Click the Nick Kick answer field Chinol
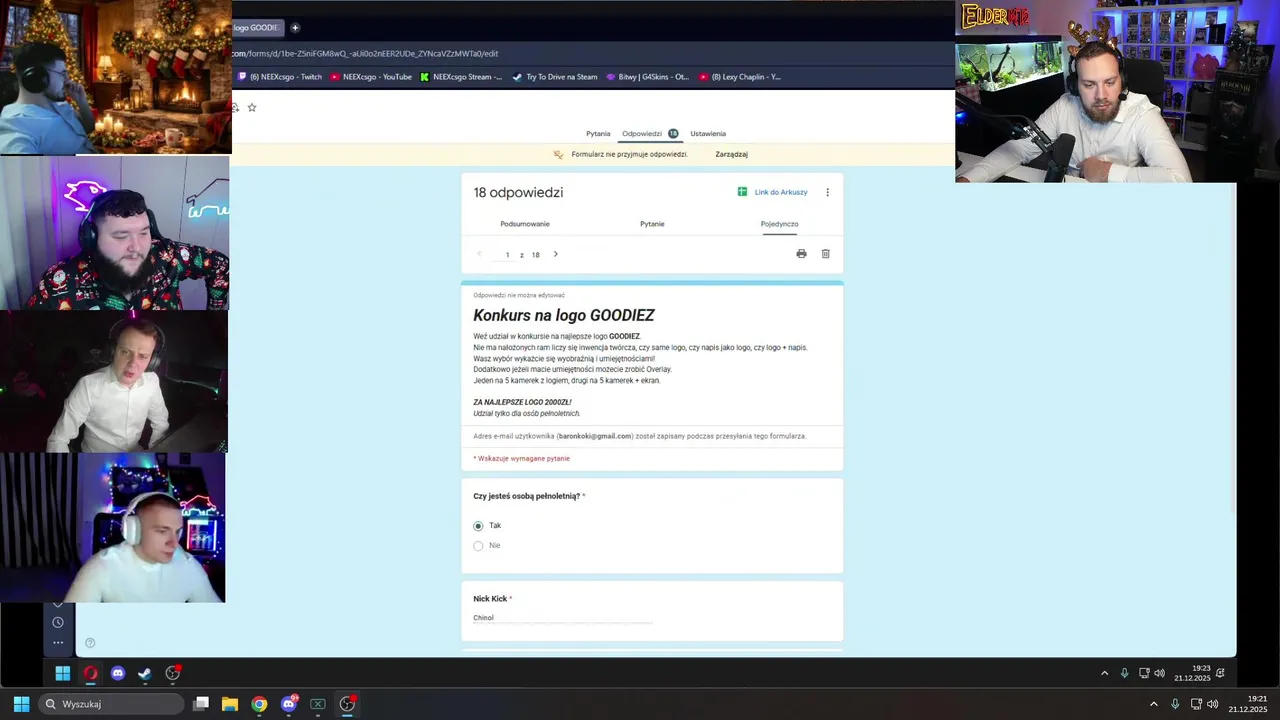Image resolution: width=1280 pixels, height=720 pixels. [563, 618]
